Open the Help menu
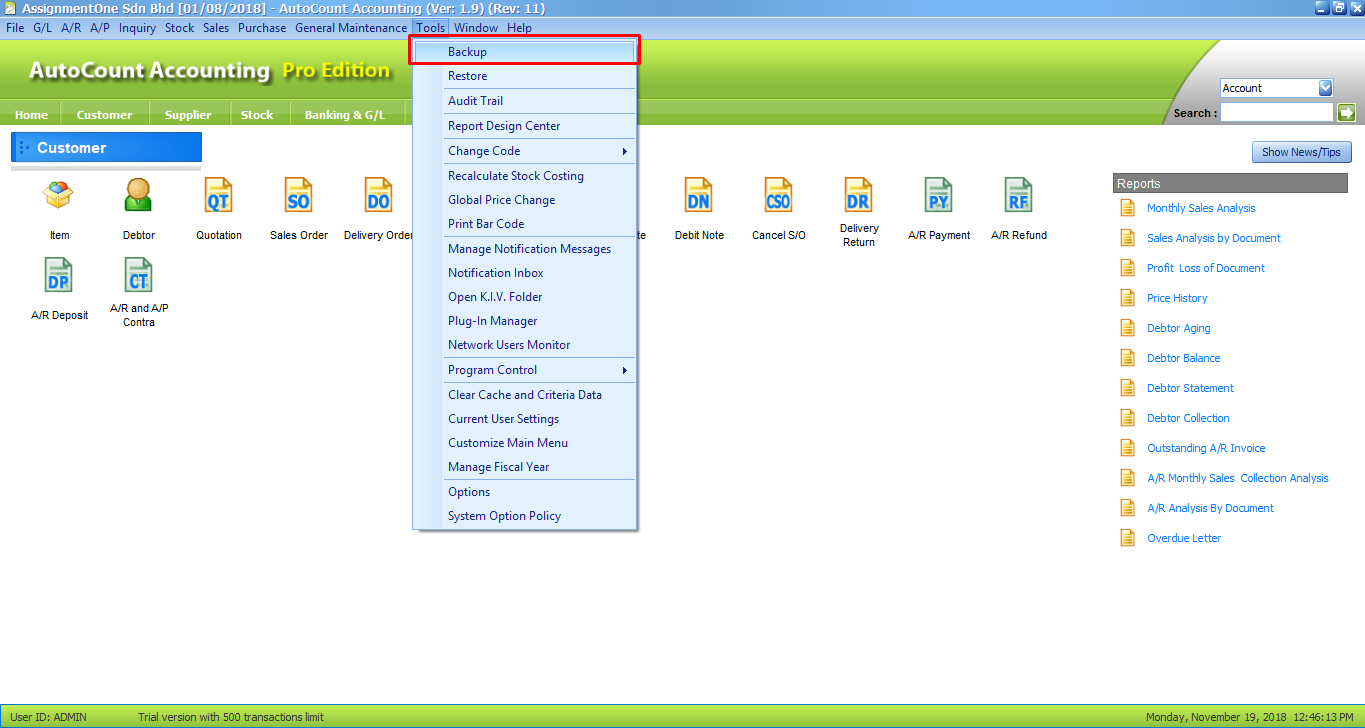Viewport: 1365px width, 728px height. click(519, 28)
